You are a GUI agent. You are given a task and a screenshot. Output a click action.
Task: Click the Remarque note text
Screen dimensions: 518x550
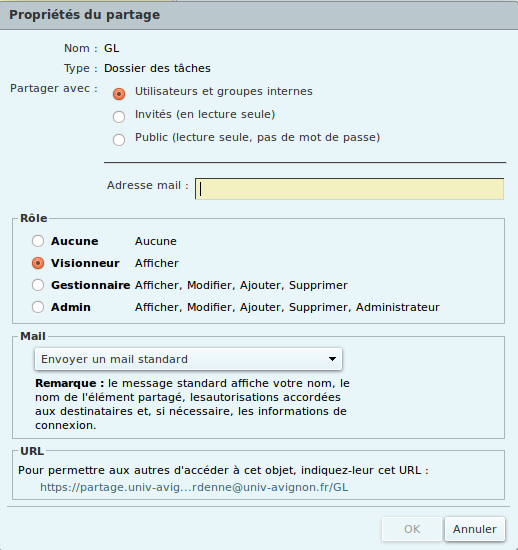(193, 404)
